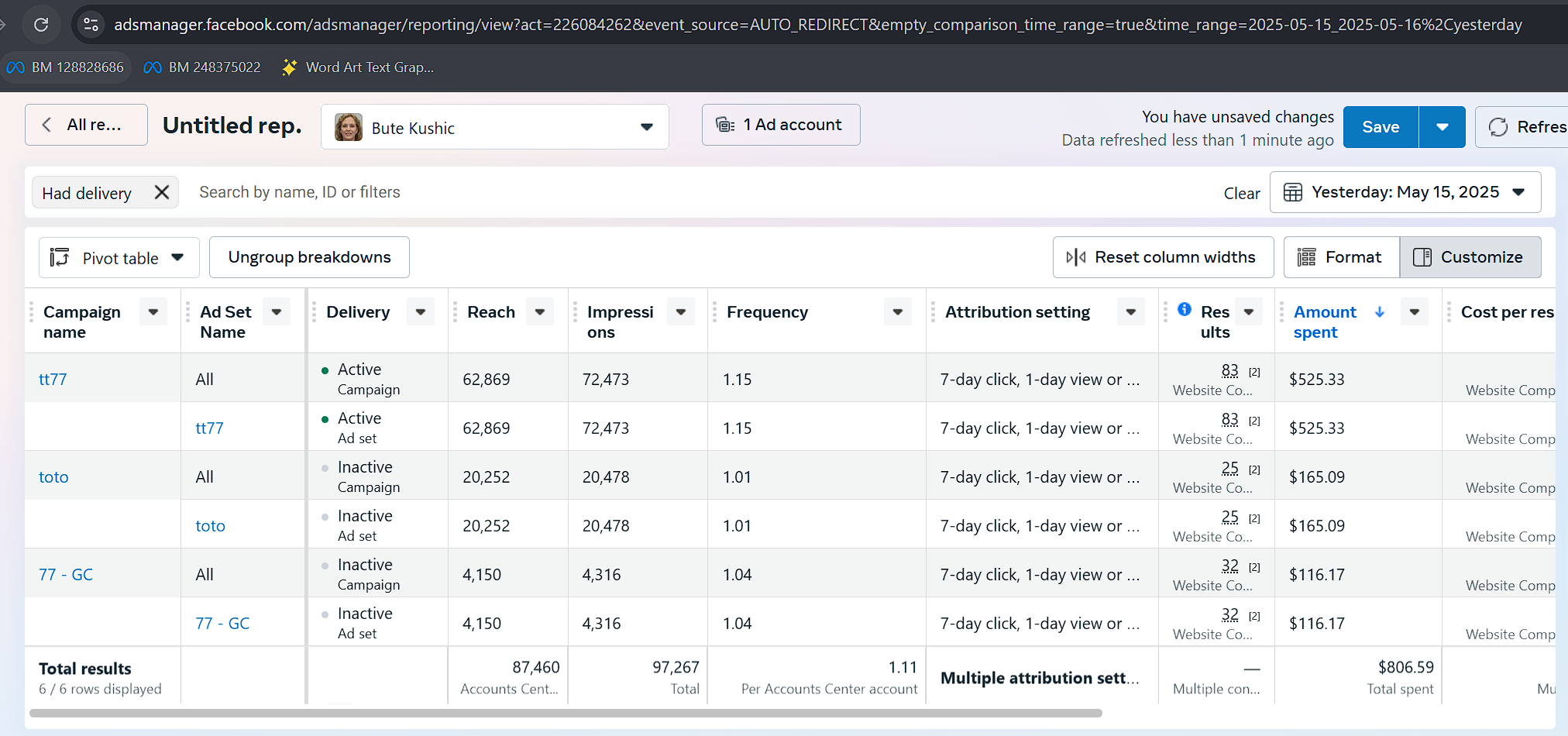The height and width of the screenshot is (736, 1568).
Task: Click the Amount spent sort arrow
Action: pos(1380,311)
